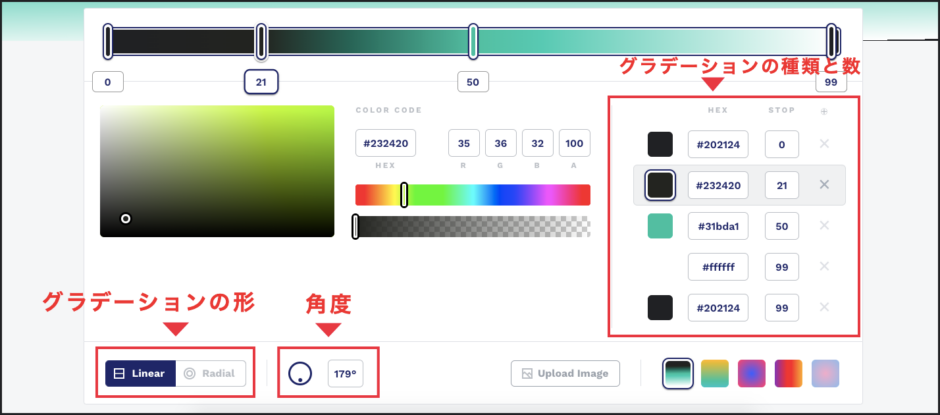Add a new color stop with plus icon
Screen dimensions: 940x415
824,112
